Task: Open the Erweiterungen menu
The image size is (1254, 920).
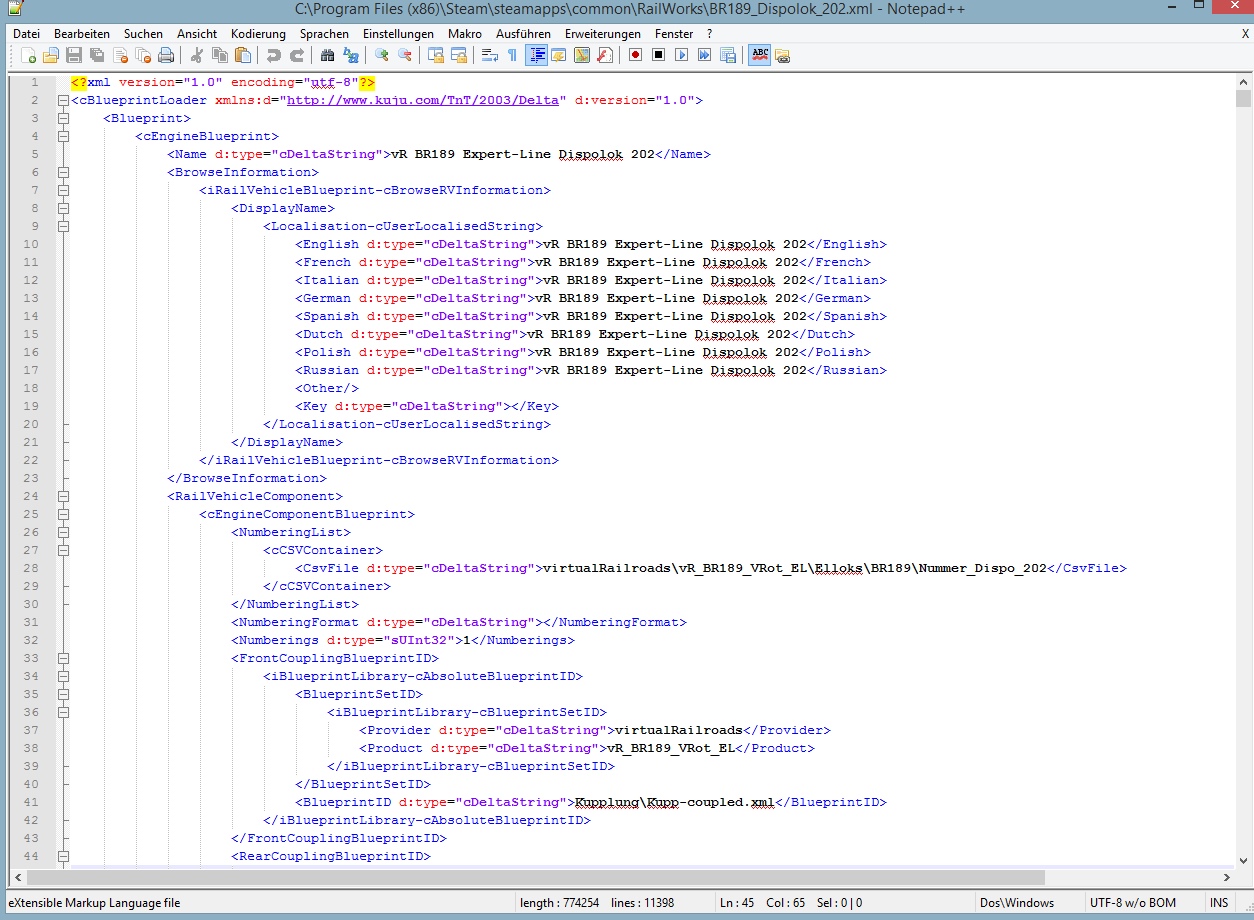Action: point(602,33)
